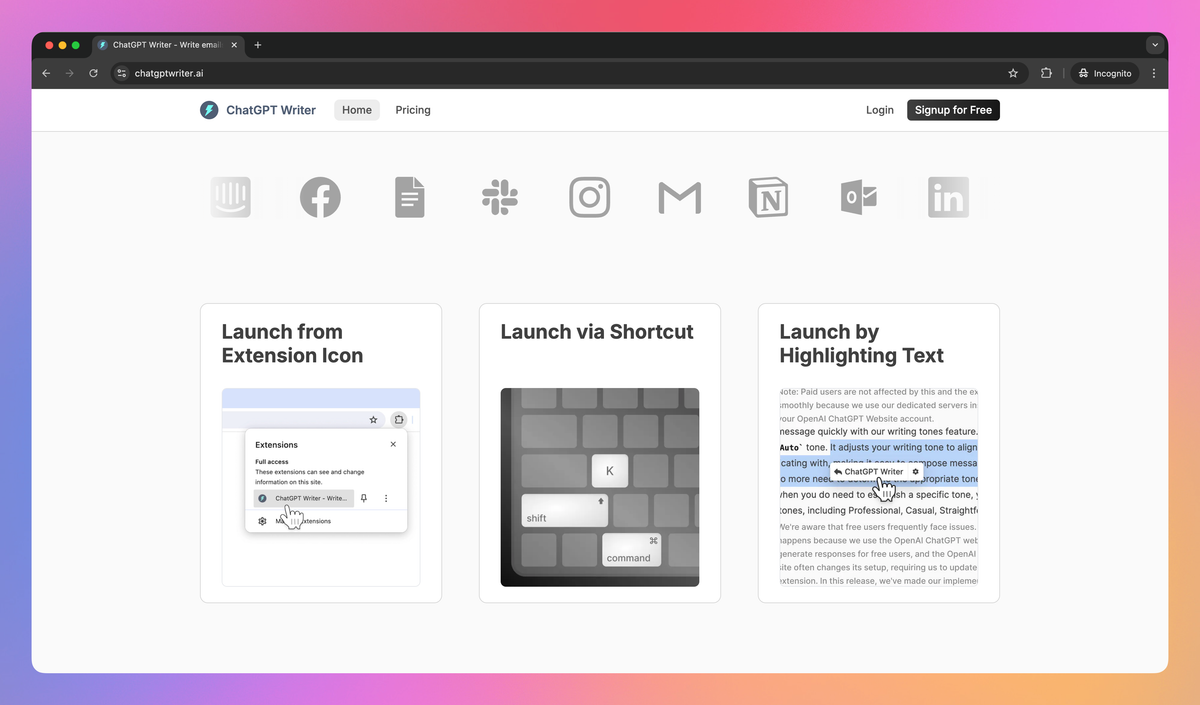Click the X in Extensions popup image

393,444
